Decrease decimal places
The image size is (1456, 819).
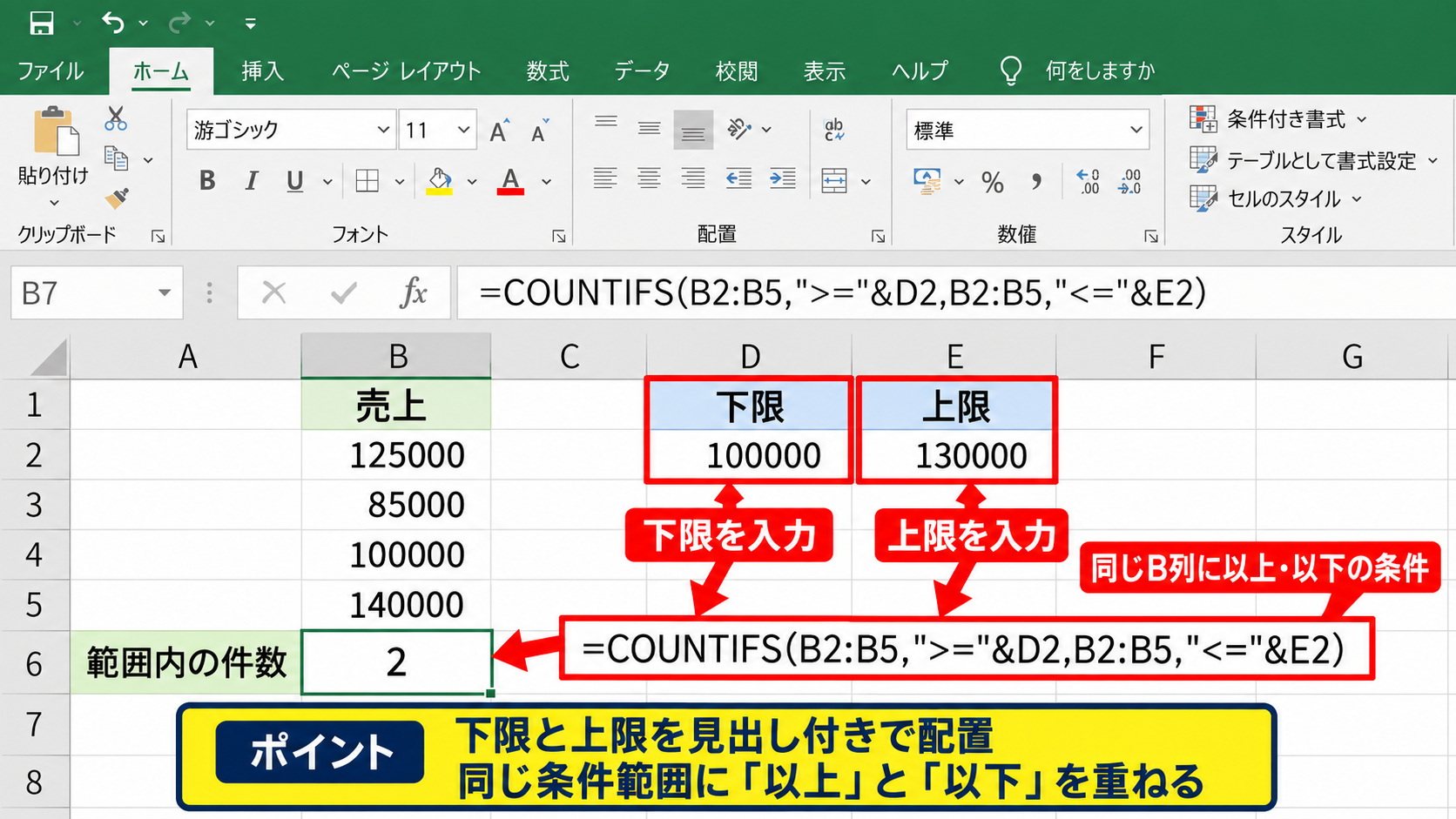(1129, 181)
